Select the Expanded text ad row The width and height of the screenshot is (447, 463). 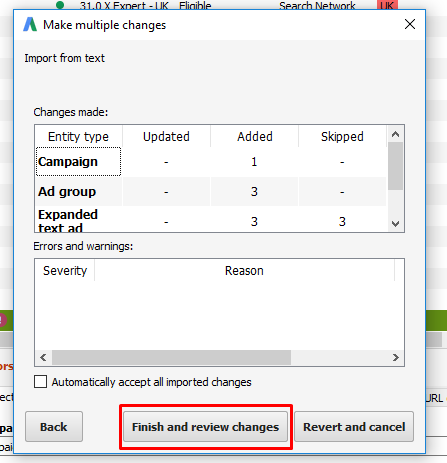click(x=211, y=220)
